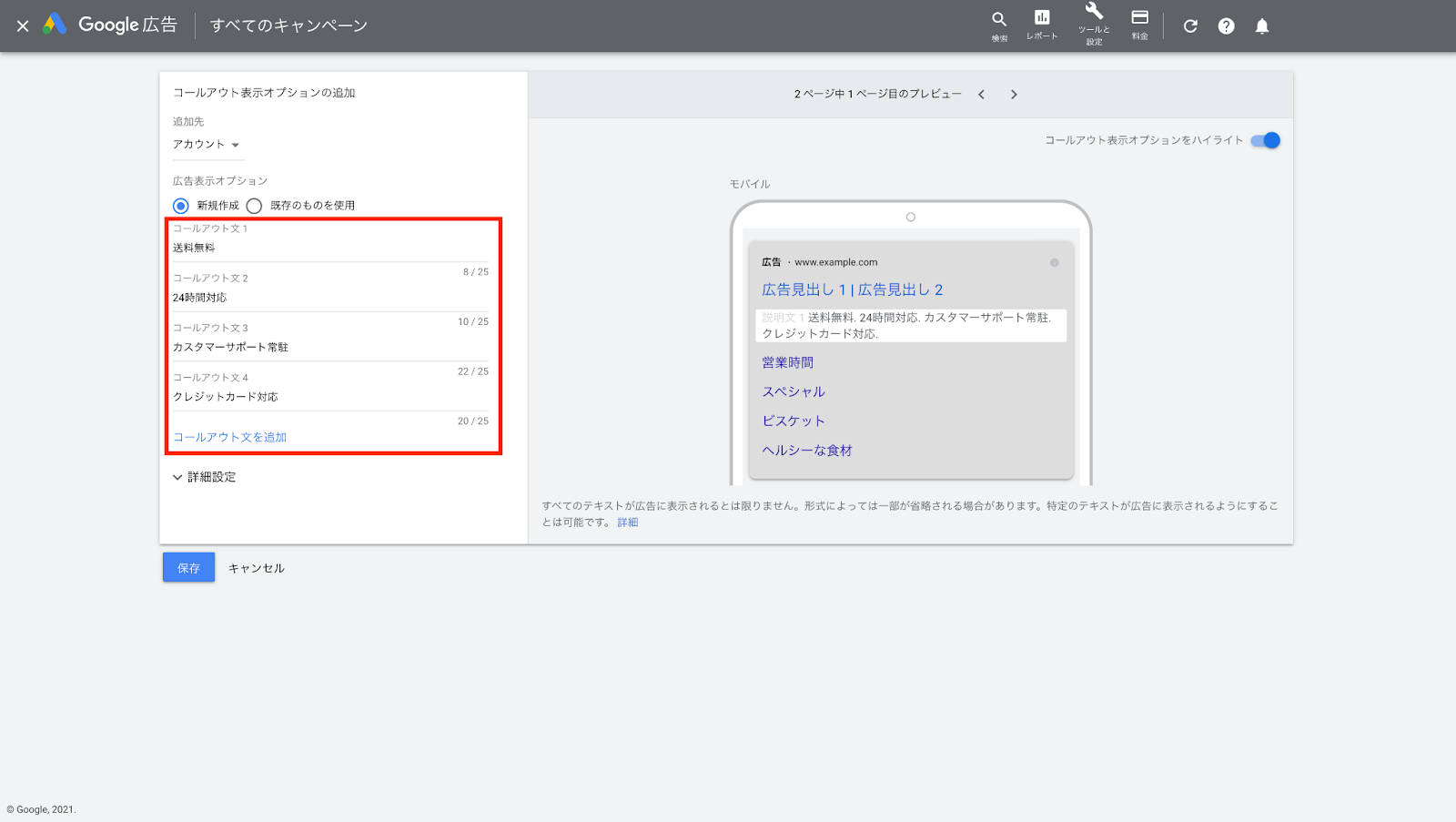Select the 新規作成 radio button
1456x822 pixels.
pos(181,206)
